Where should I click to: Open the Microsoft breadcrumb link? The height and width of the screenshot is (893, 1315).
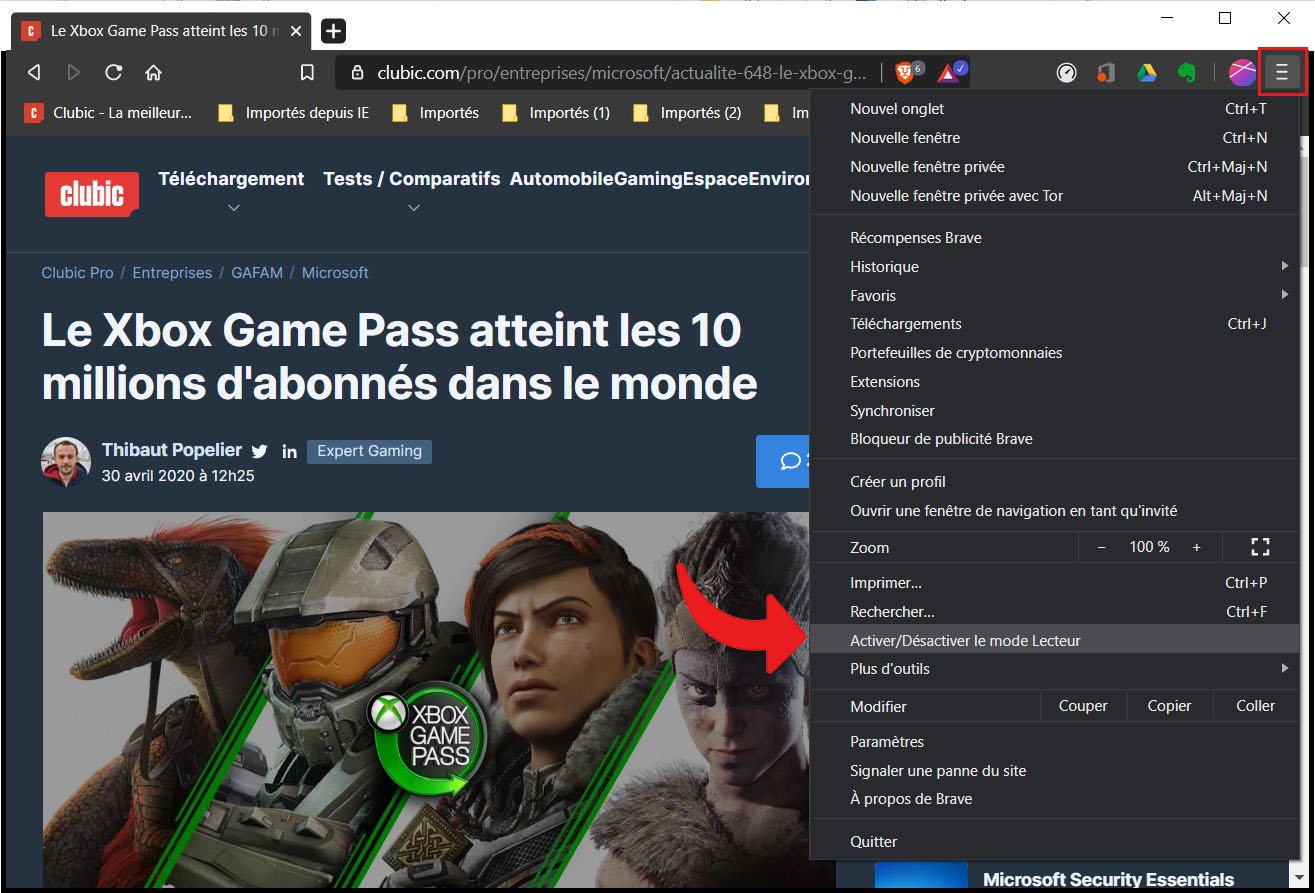tap(335, 272)
